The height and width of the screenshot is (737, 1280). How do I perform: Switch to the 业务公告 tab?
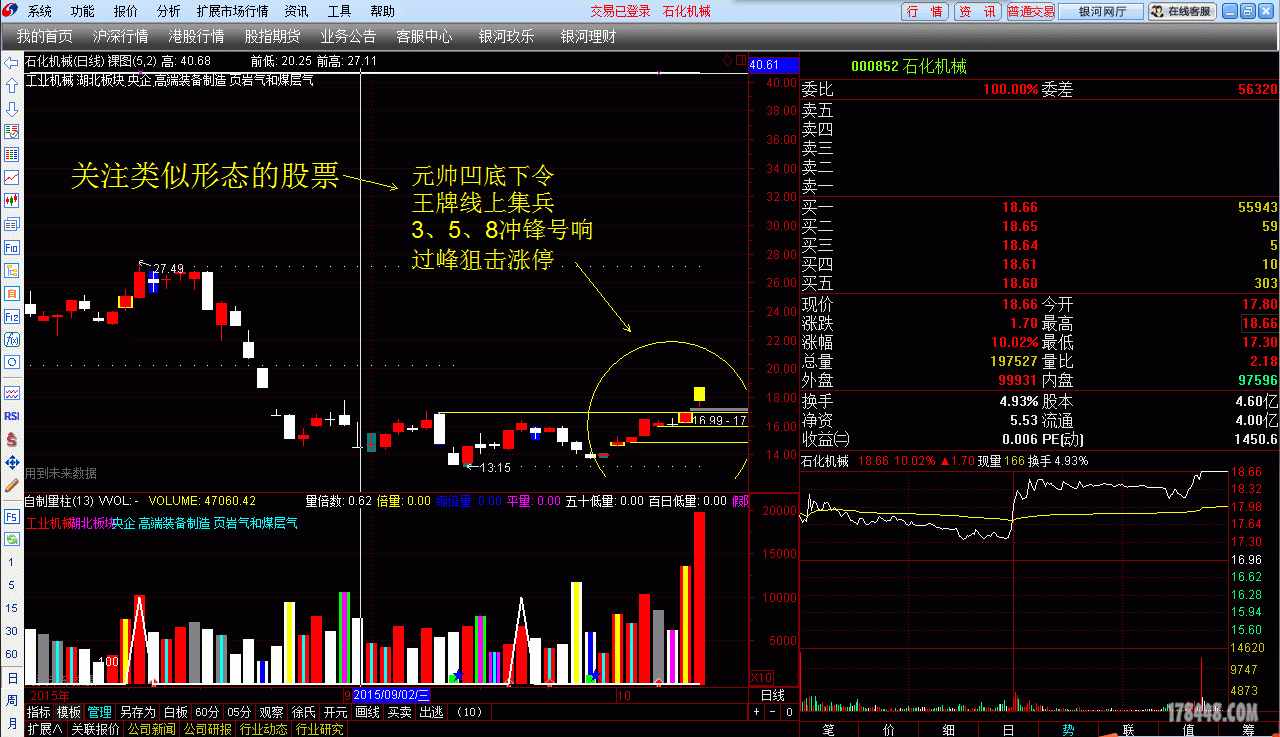click(x=348, y=36)
